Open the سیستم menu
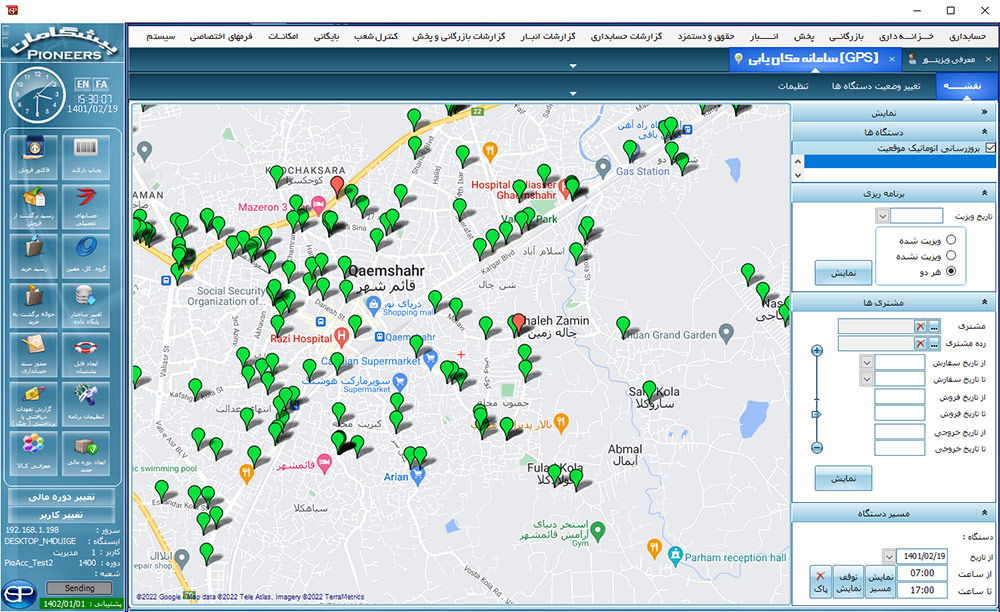1000x612 pixels. click(x=161, y=36)
